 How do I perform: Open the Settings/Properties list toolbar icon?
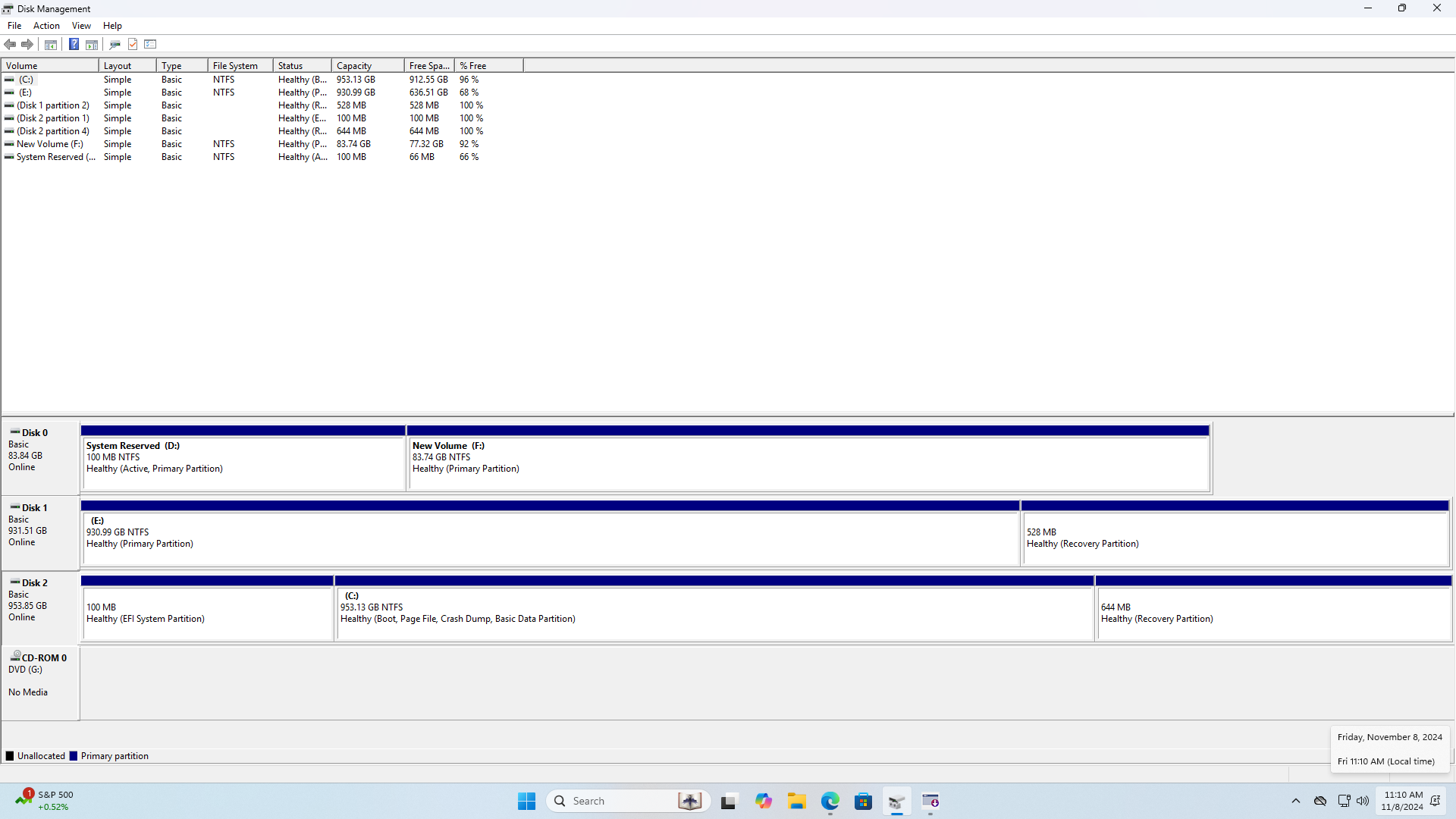(x=150, y=44)
